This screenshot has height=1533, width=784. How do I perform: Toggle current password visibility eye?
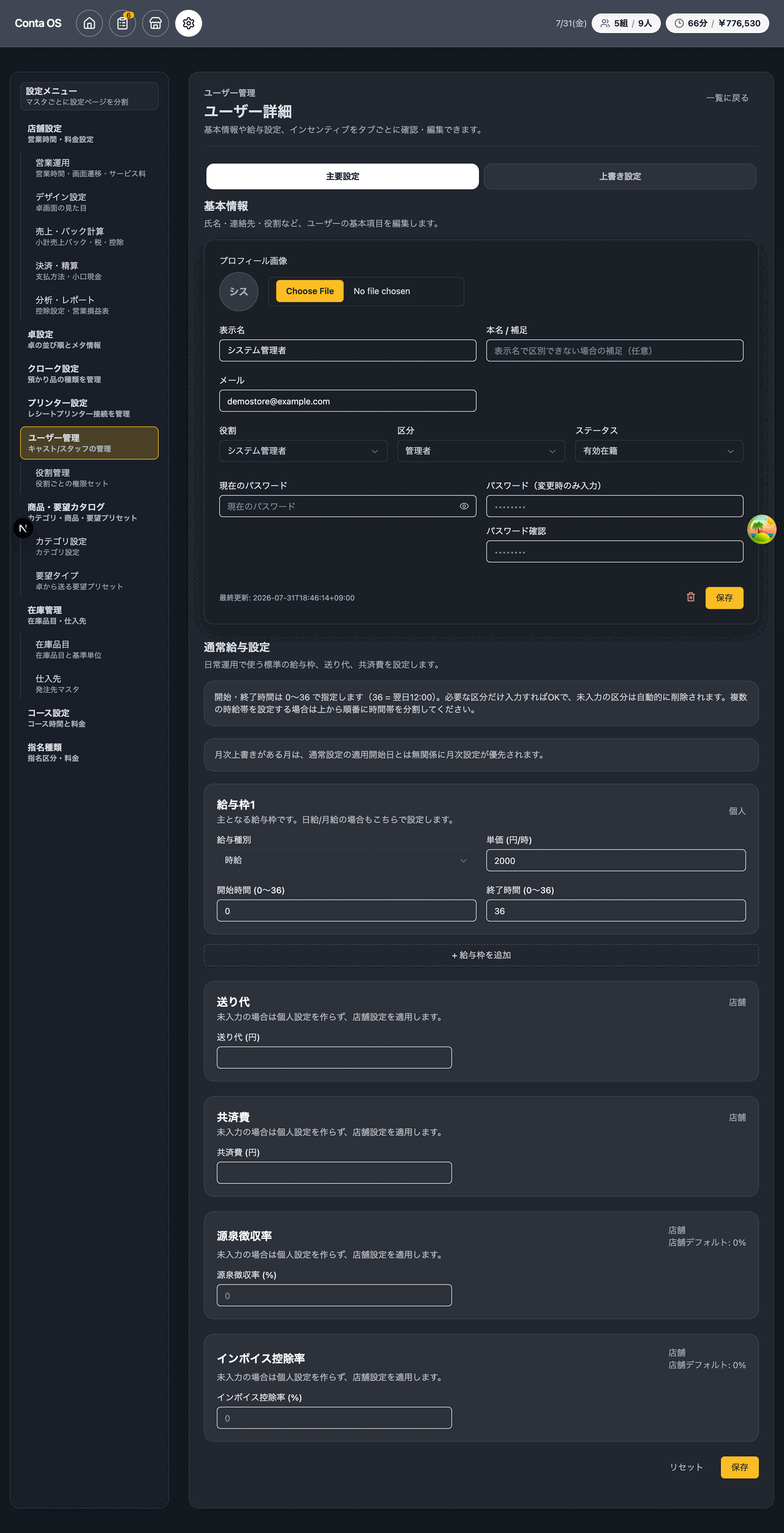coord(464,506)
